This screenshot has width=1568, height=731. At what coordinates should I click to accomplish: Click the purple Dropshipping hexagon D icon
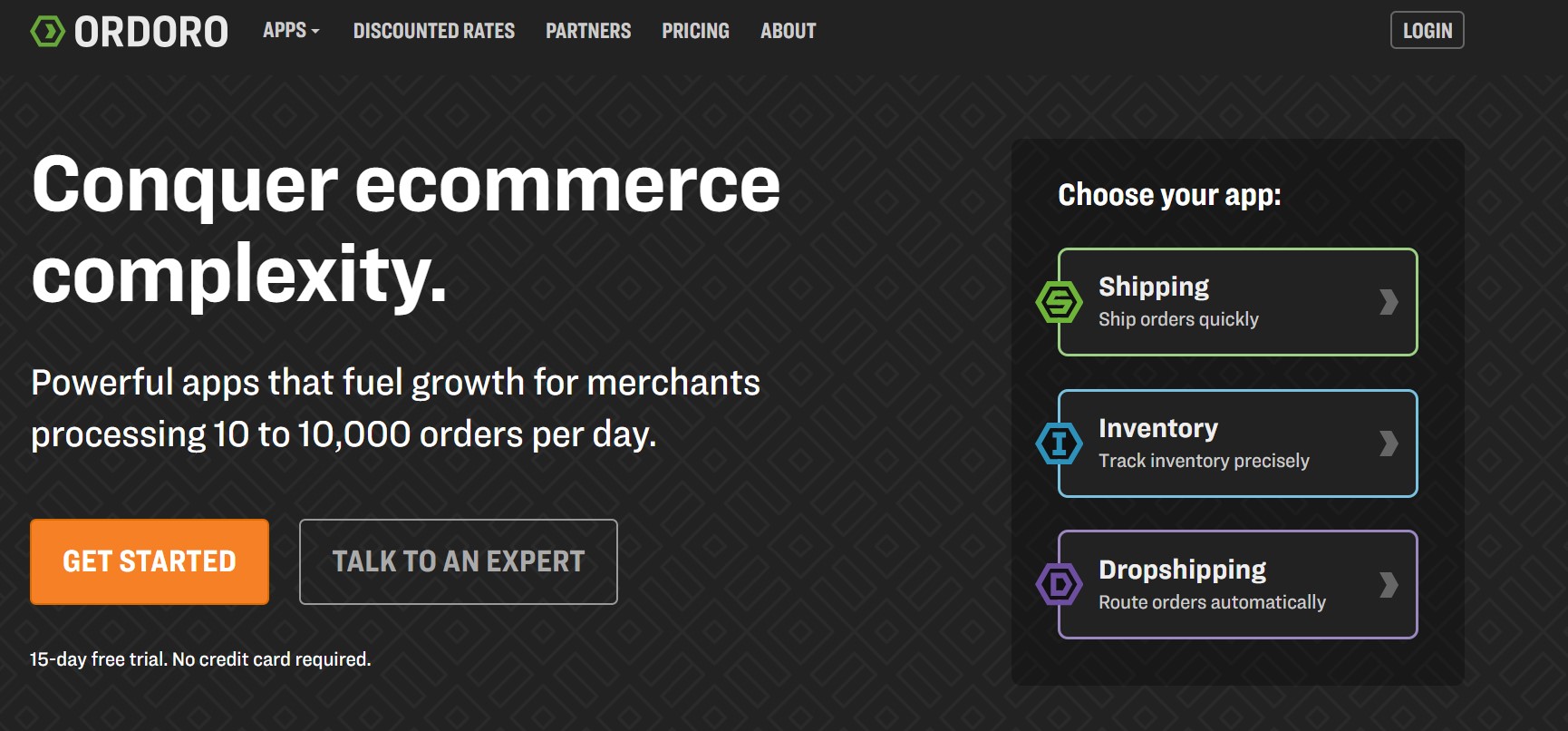(x=1059, y=584)
